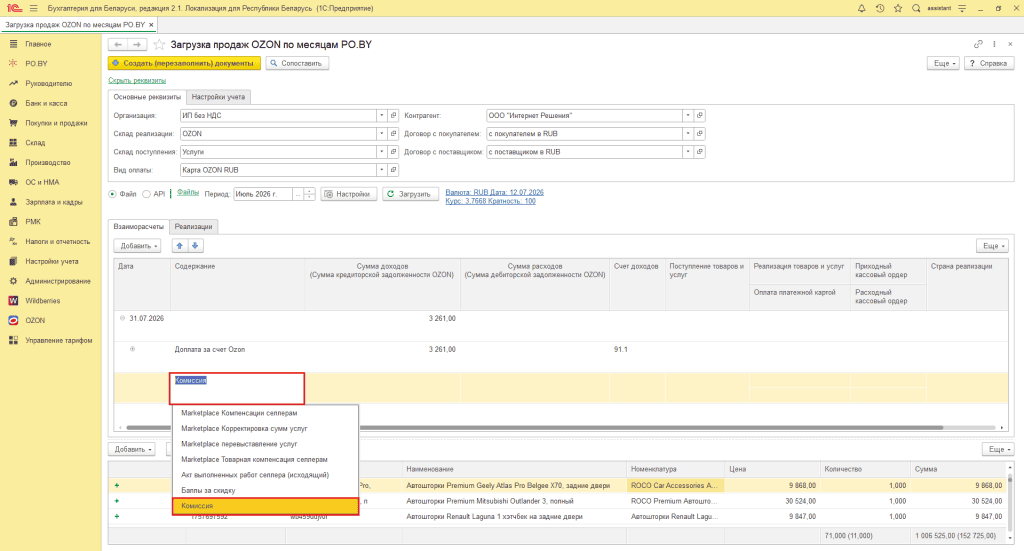Open Руководителю section
Screen dimensions: 1024x551
click(48, 84)
